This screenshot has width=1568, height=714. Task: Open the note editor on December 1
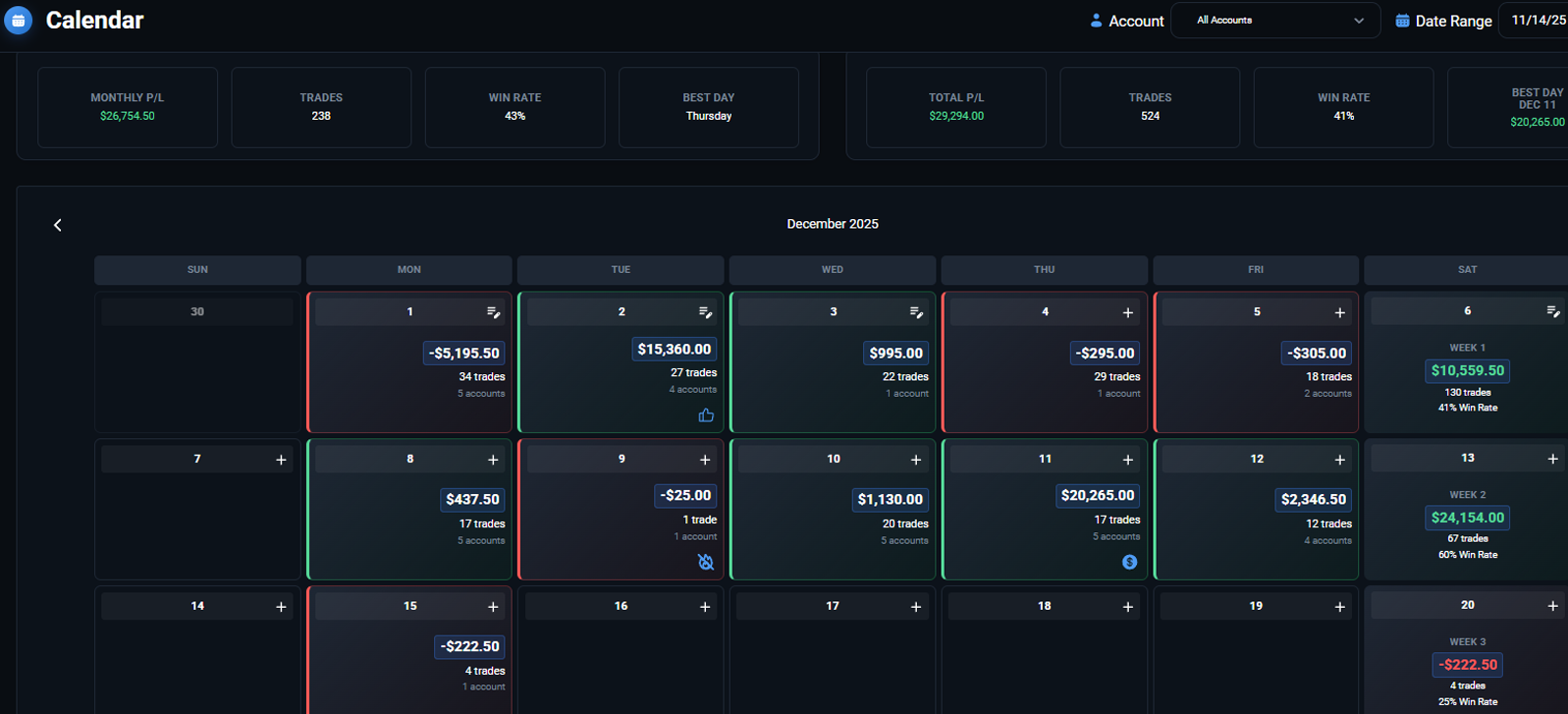[x=493, y=312]
